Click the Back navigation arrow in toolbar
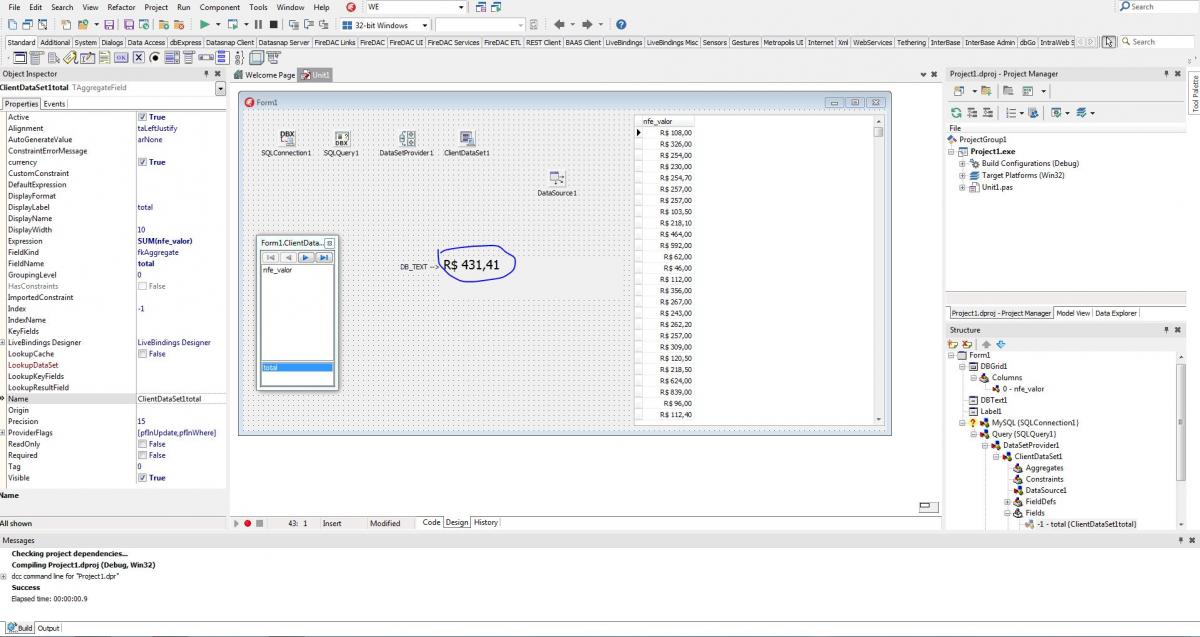The image size is (1200, 637). tap(559, 24)
